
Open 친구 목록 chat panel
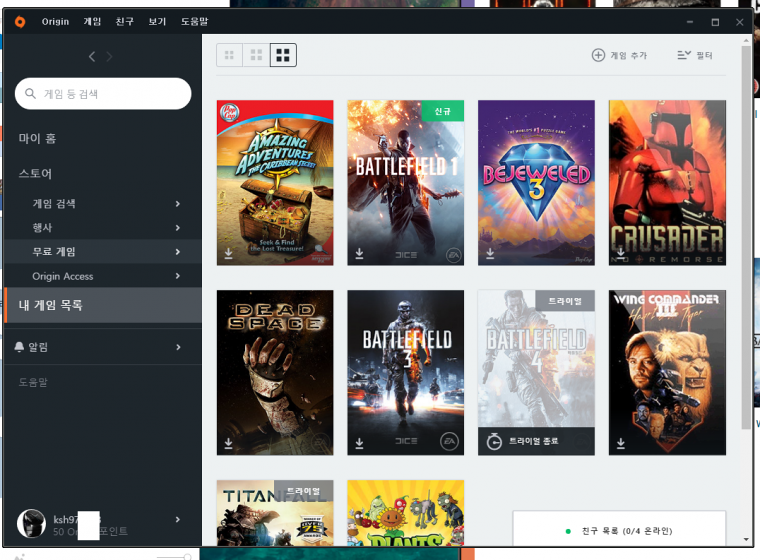tap(619, 531)
